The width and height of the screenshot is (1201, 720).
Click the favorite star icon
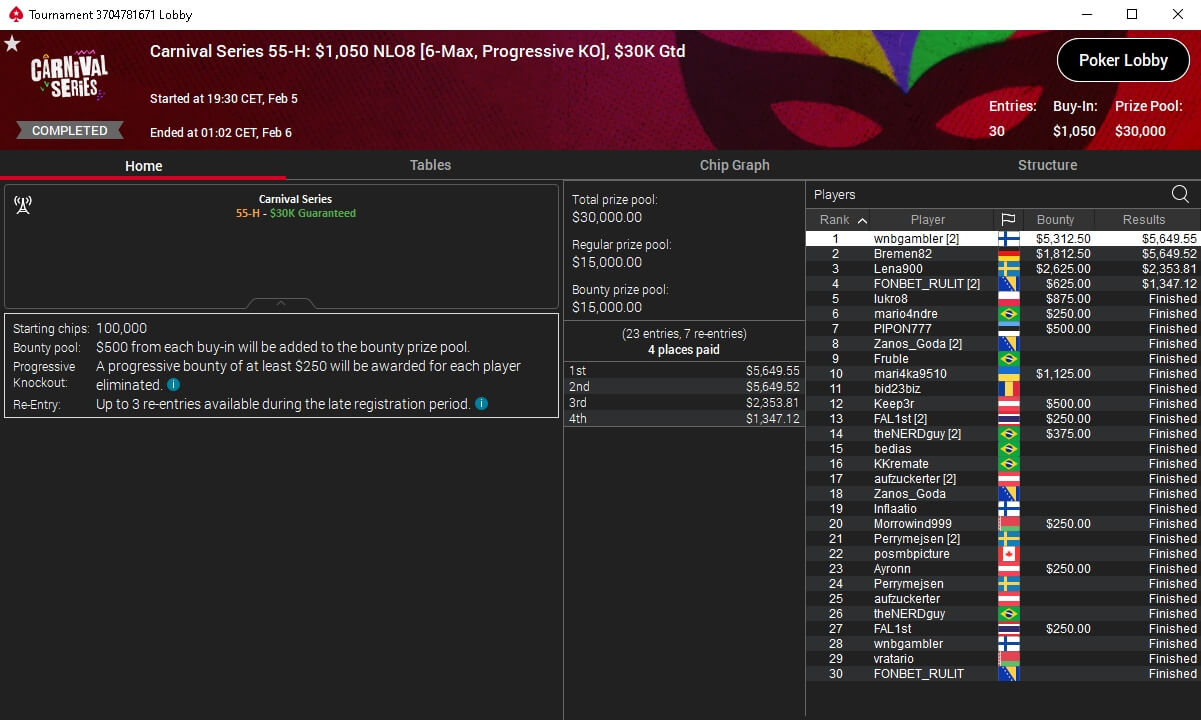point(12,44)
